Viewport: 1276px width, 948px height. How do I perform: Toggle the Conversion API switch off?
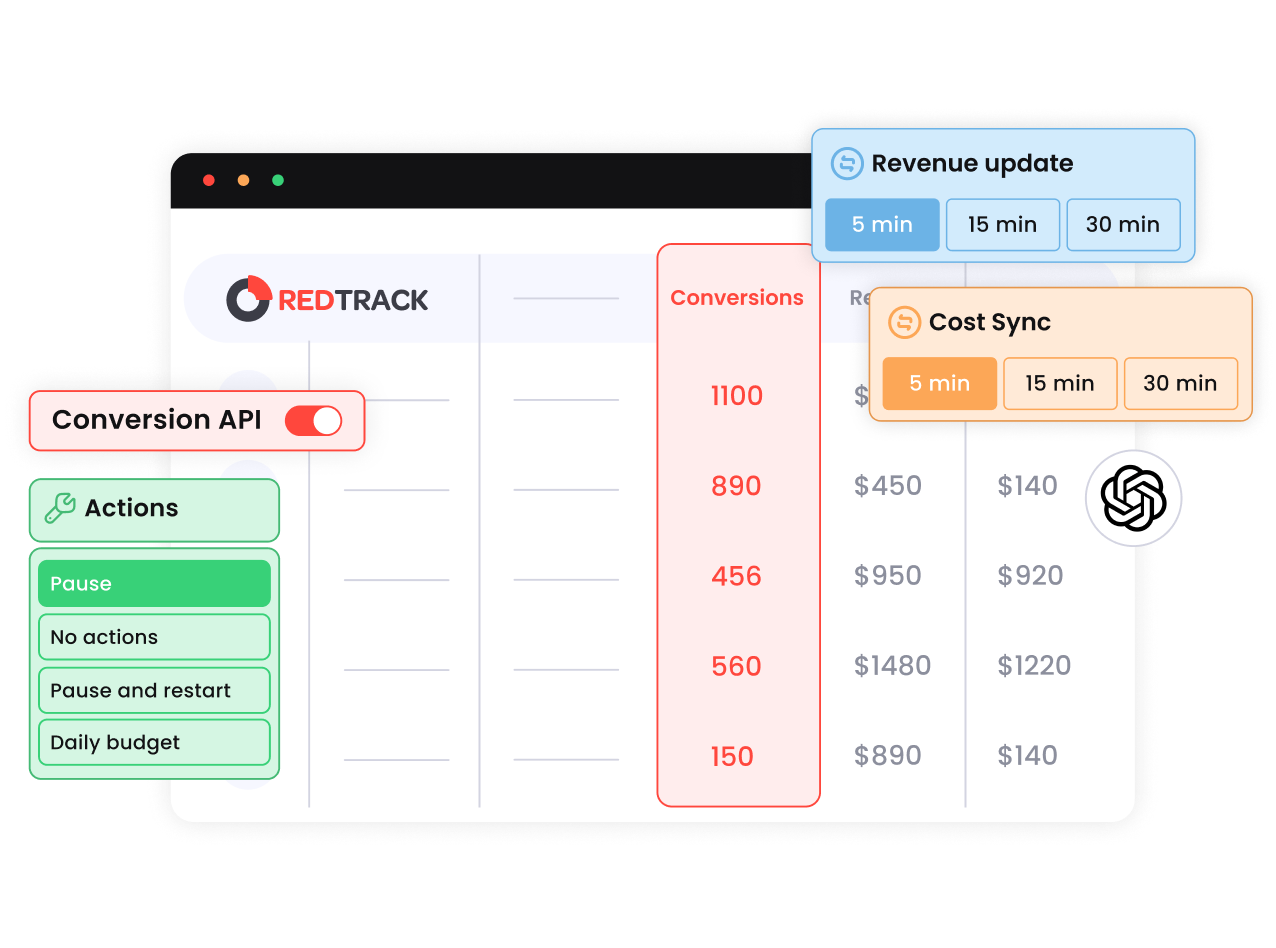click(313, 421)
